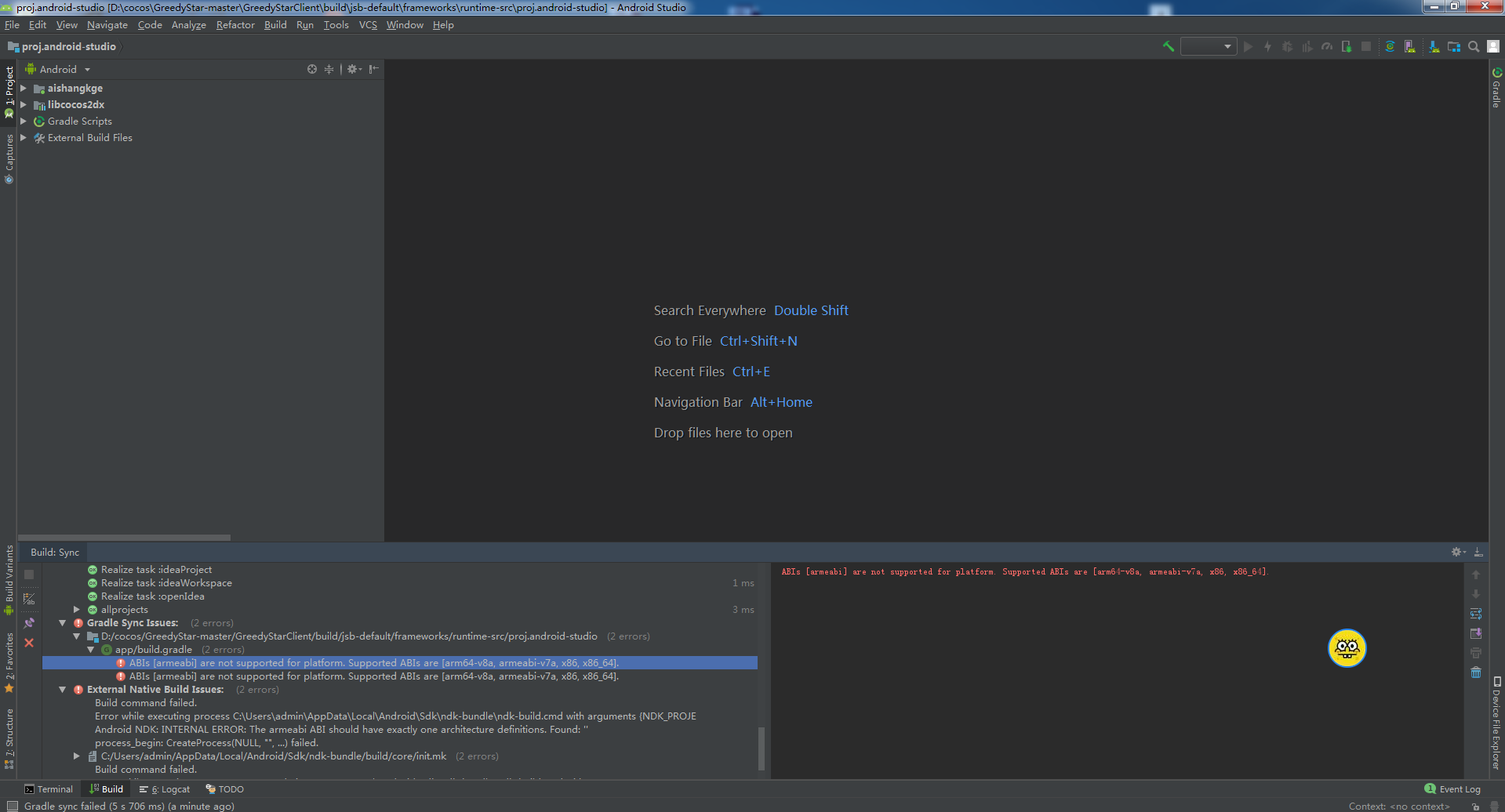Image resolution: width=1505 pixels, height=812 pixels.
Task: Click the Clear All trash icon
Action: tap(1476, 672)
